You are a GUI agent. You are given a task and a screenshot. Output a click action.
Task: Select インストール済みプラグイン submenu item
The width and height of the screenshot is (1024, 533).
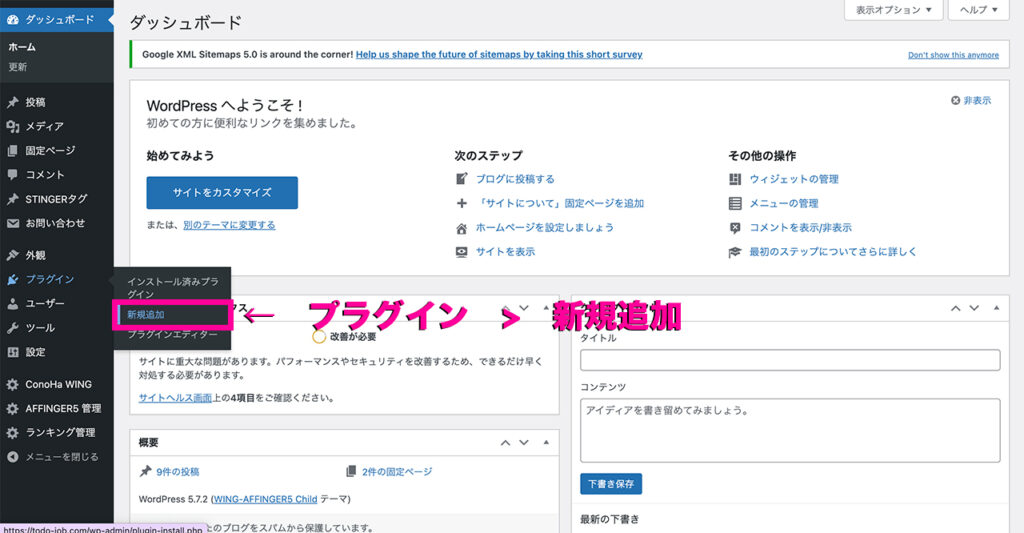coord(172,288)
